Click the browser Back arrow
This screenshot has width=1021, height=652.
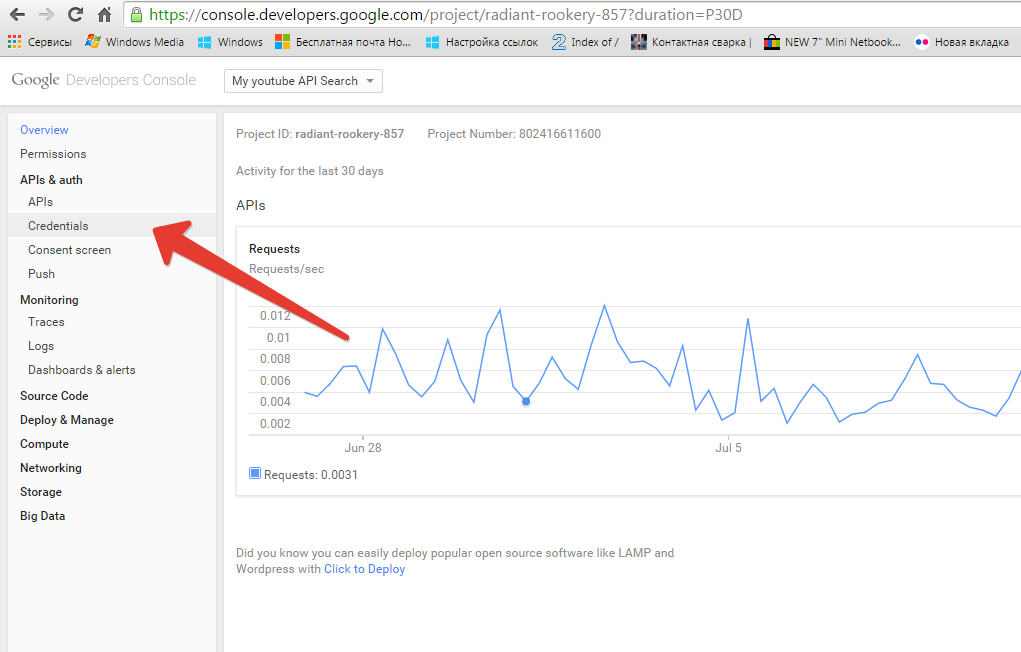[18, 14]
